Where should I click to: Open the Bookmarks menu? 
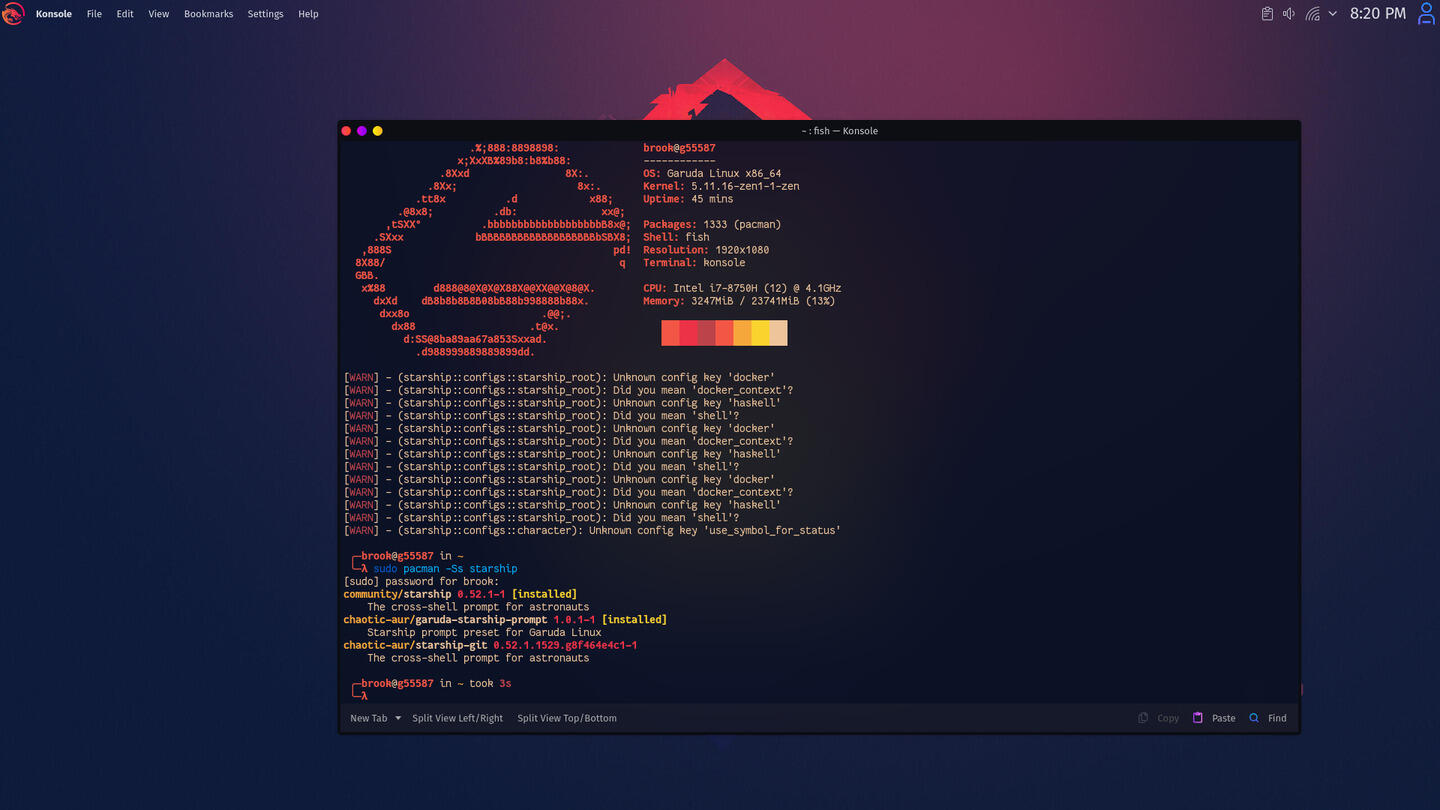tap(208, 14)
